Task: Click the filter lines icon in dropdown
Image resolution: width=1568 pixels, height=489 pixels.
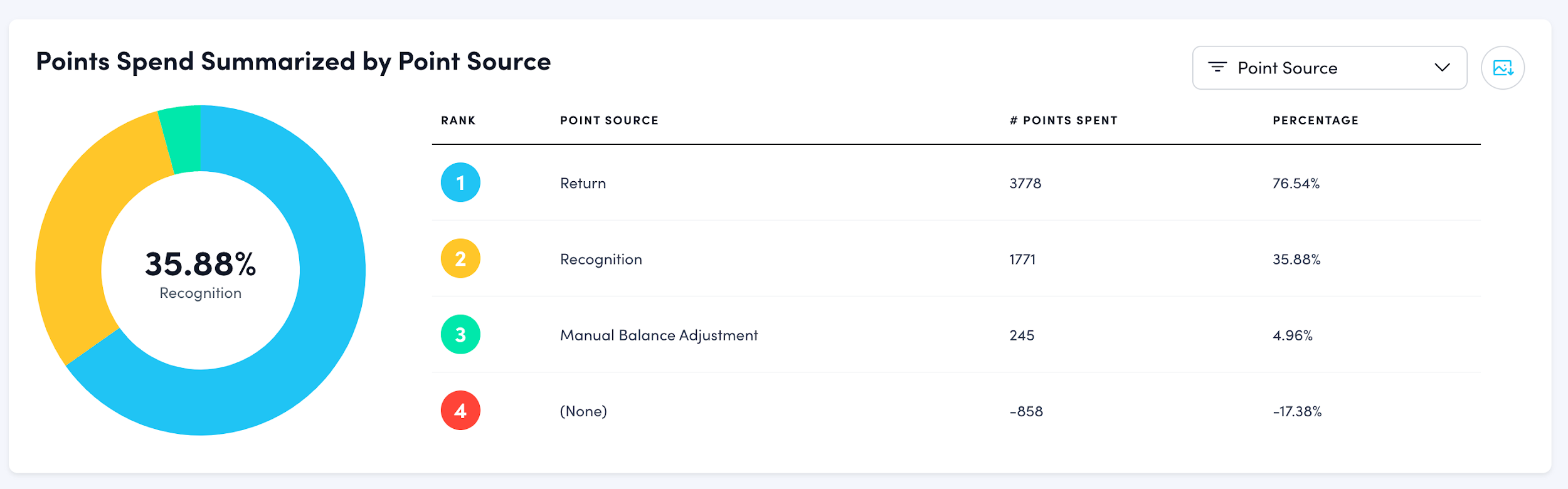Action: (x=1217, y=67)
